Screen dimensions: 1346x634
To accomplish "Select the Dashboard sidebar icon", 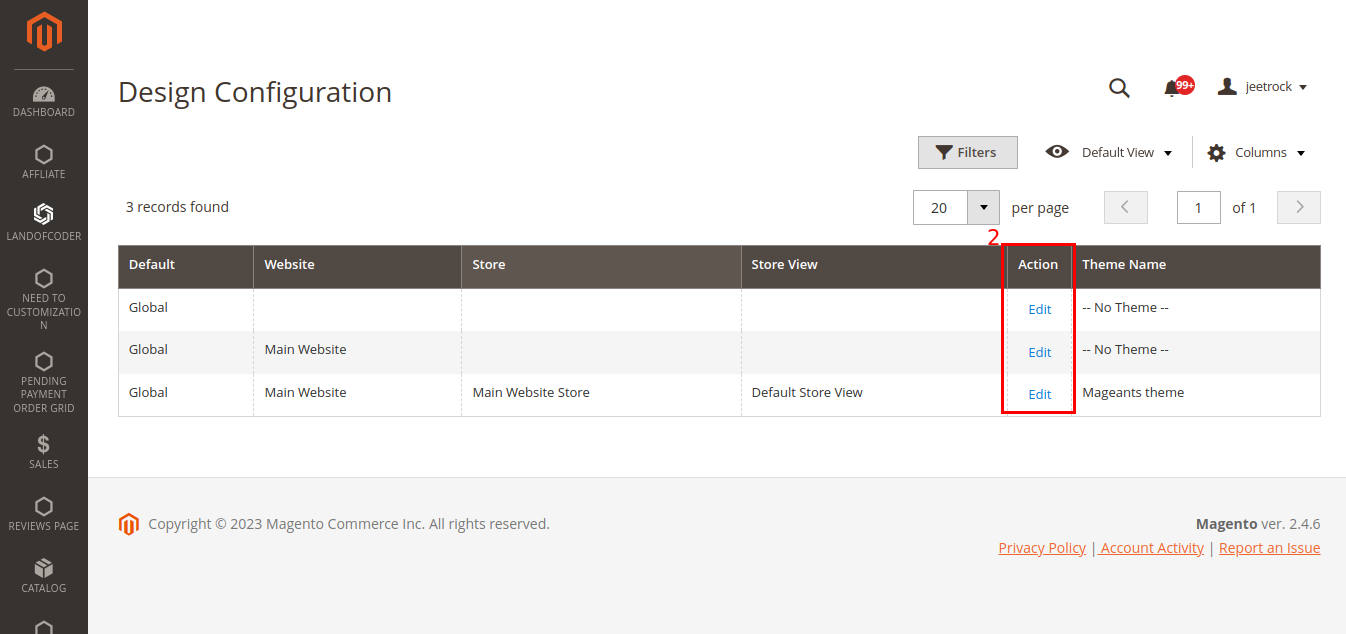I will click(43, 99).
